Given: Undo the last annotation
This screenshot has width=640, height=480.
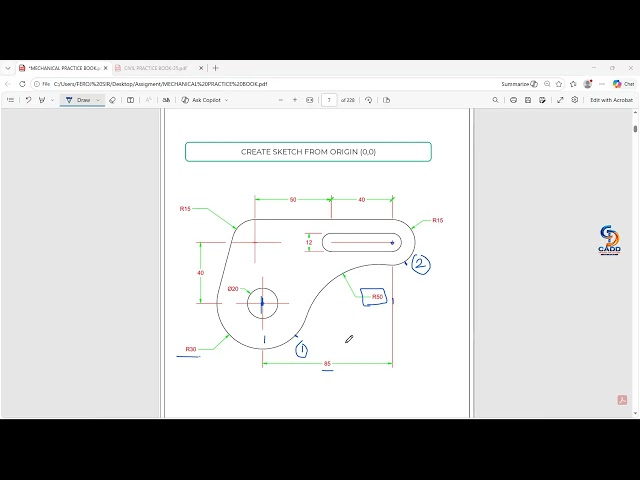Looking at the screenshot, I should [x=28, y=100].
